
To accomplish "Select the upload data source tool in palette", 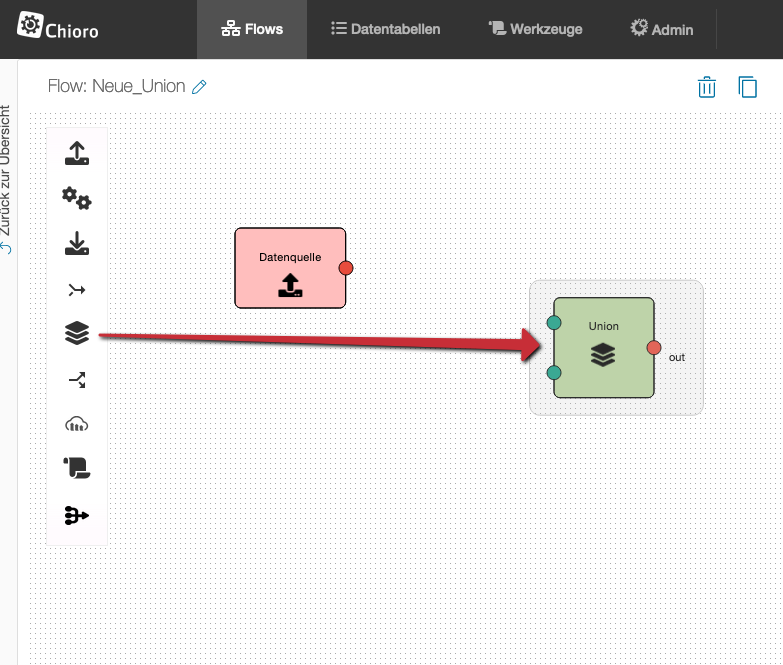I will 77,154.
